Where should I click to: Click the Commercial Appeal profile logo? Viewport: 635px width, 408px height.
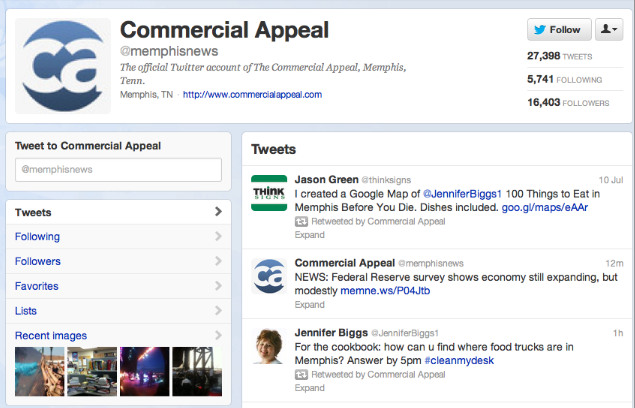click(63, 66)
